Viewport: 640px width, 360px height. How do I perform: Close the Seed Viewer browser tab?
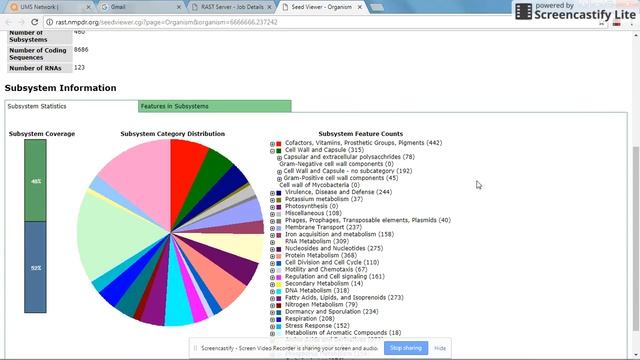tap(360, 7)
